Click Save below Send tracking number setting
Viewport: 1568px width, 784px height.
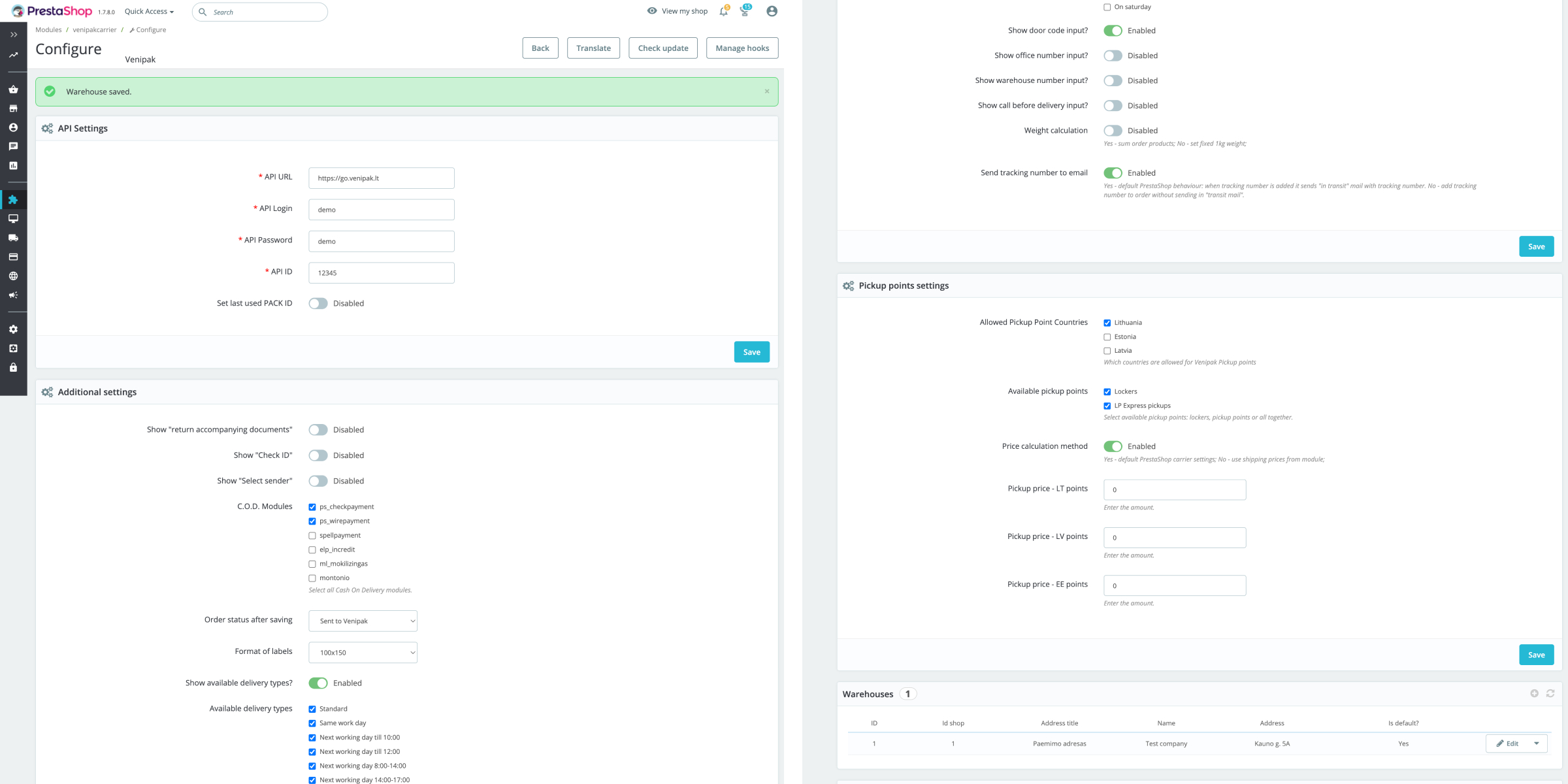1537,246
